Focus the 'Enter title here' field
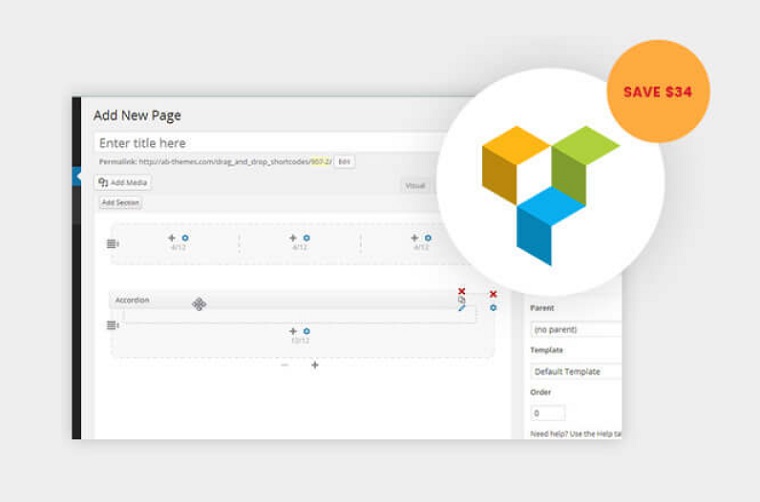Viewport: 760px width, 502px height. [269, 143]
